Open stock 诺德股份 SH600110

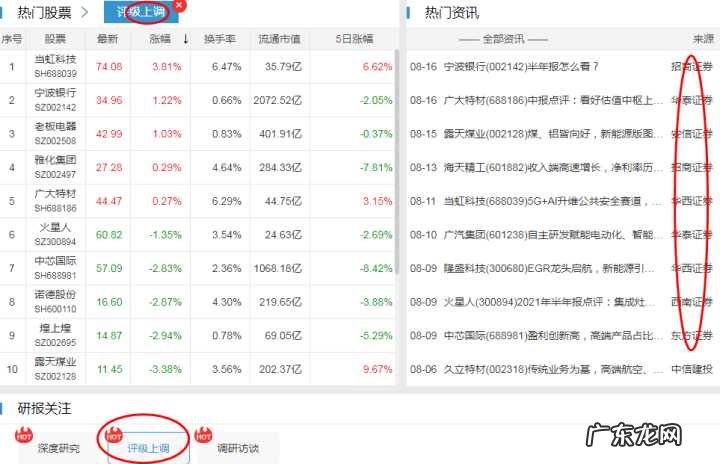tap(56, 301)
